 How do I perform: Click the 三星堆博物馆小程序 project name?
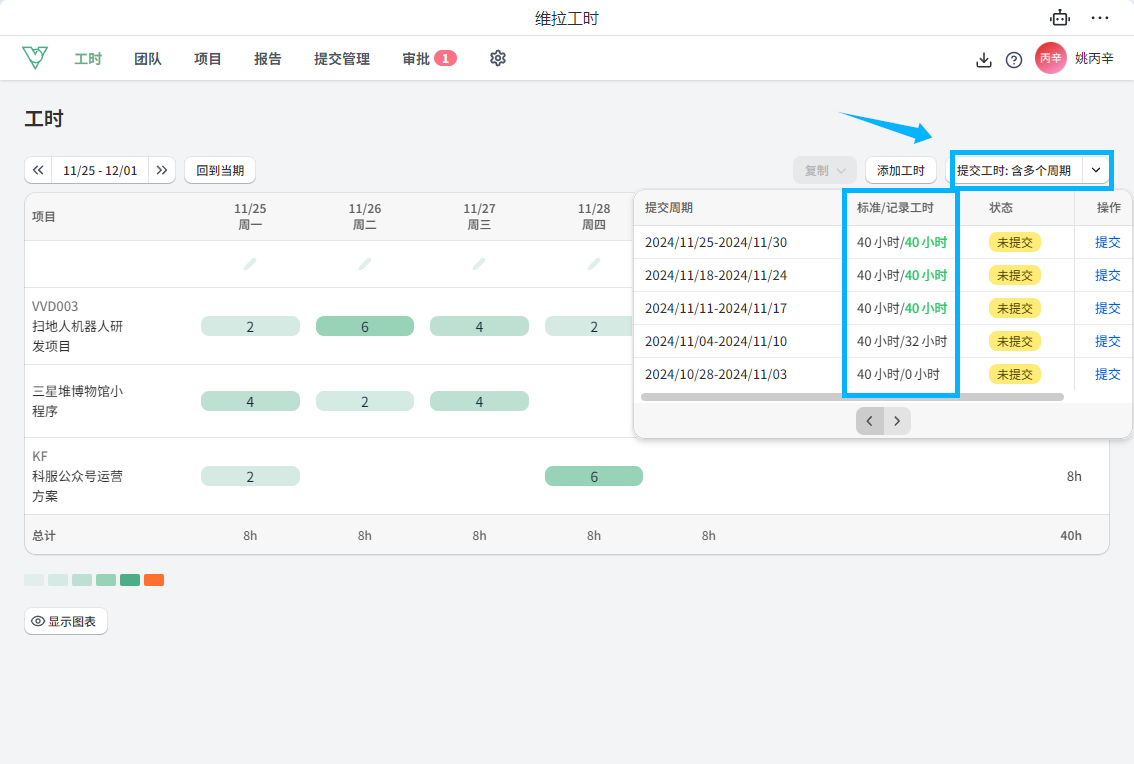pos(77,401)
